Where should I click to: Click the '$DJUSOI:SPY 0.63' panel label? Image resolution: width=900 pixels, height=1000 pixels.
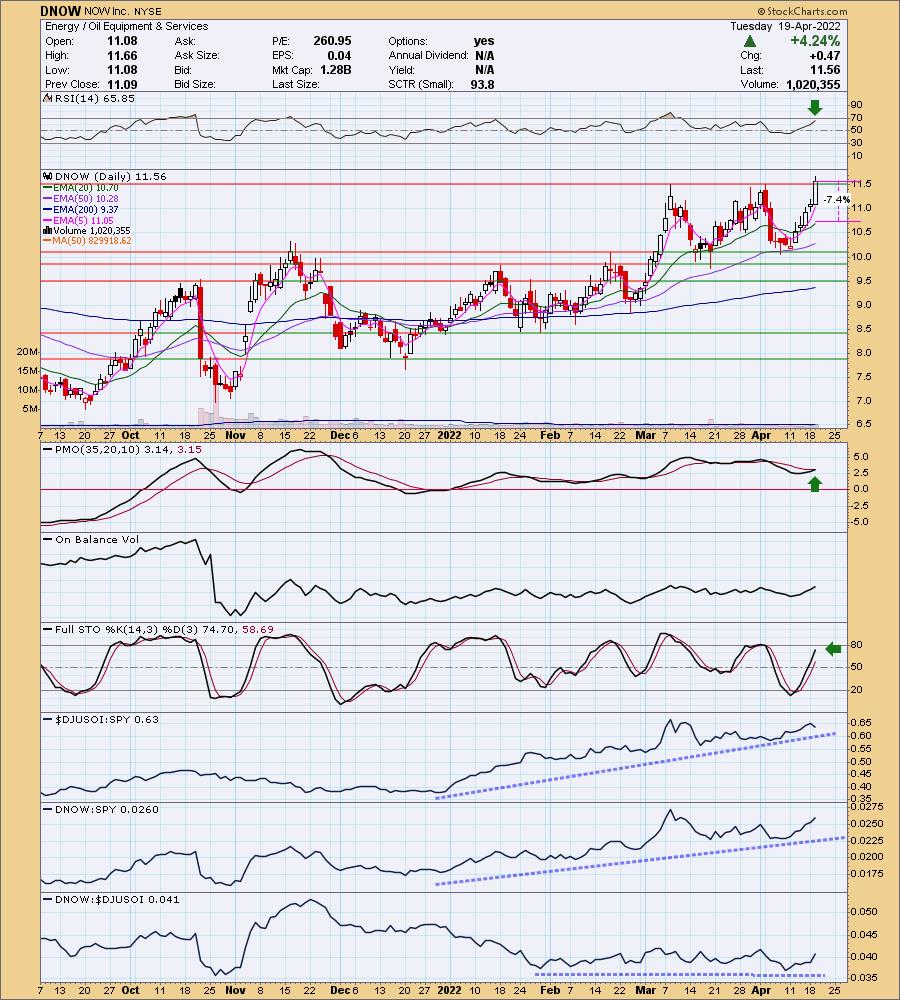pos(107,719)
